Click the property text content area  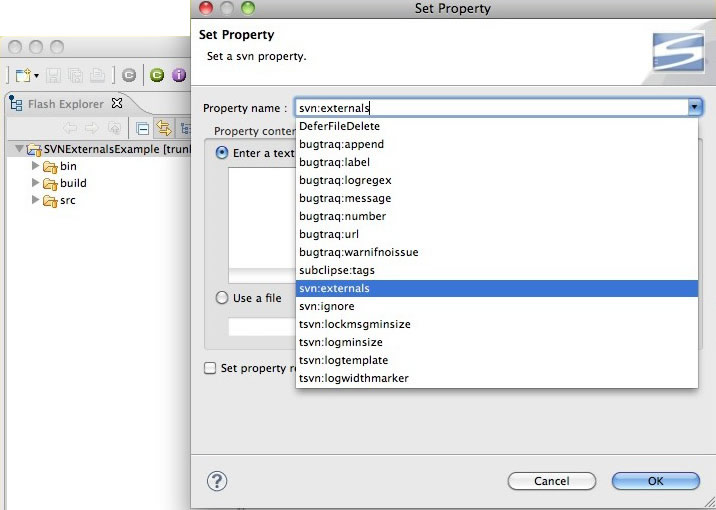click(x=262, y=225)
